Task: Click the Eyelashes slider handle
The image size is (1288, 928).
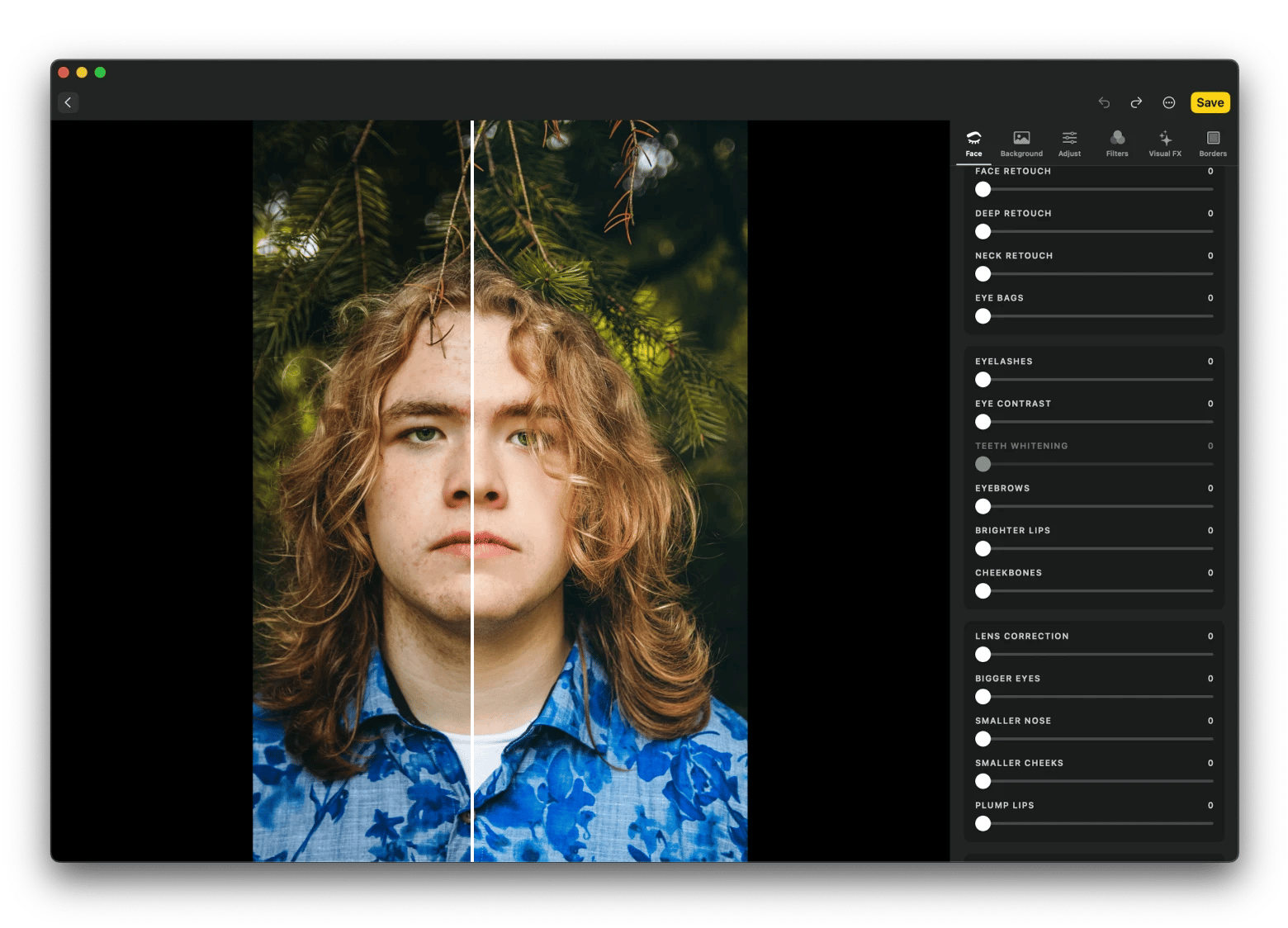Action: click(983, 379)
